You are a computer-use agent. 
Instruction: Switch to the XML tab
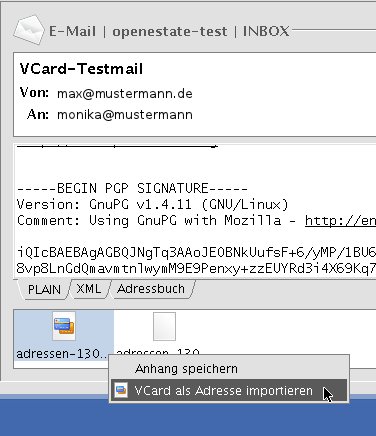[88, 289]
